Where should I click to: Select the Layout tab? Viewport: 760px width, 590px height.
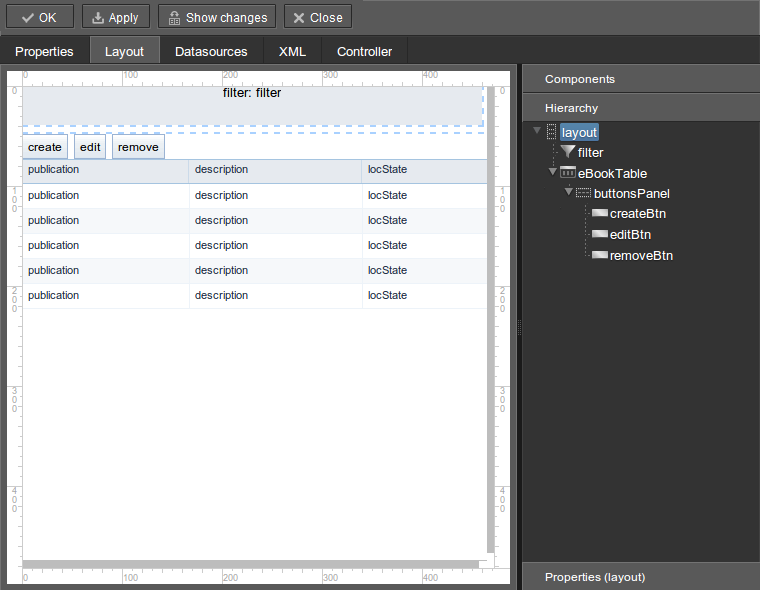pyautogui.click(x=125, y=51)
